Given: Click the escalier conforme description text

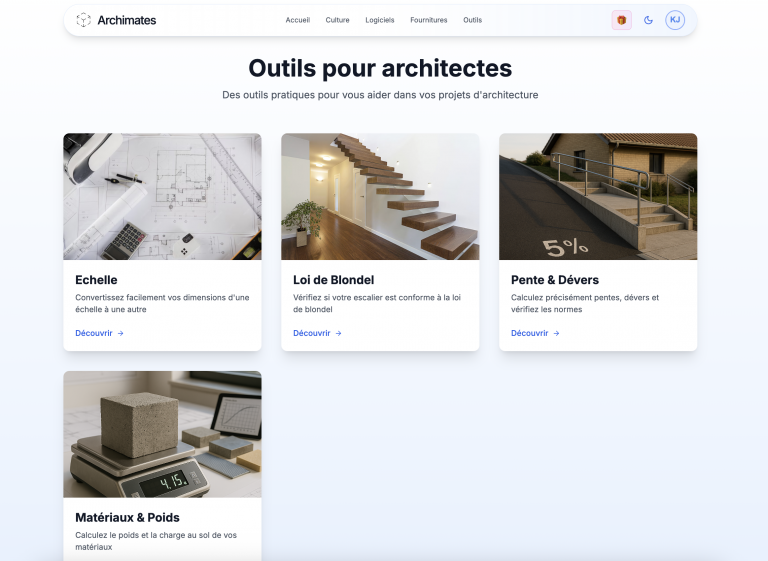Looking at the screenshot, I should 377,303.
